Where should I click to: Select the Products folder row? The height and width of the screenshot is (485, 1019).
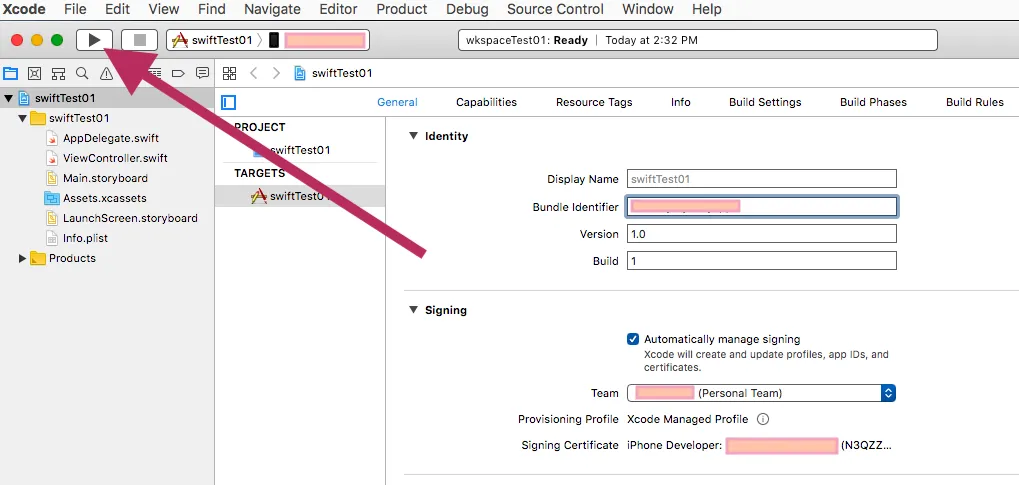107,258
